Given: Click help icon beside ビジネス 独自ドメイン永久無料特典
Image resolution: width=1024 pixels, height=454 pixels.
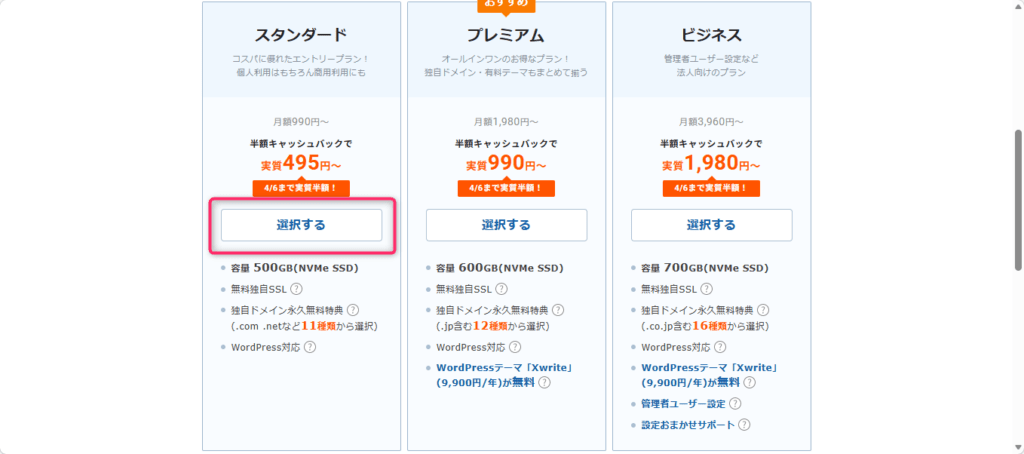Looking at the screenshot, I should [x=763, y=310].
